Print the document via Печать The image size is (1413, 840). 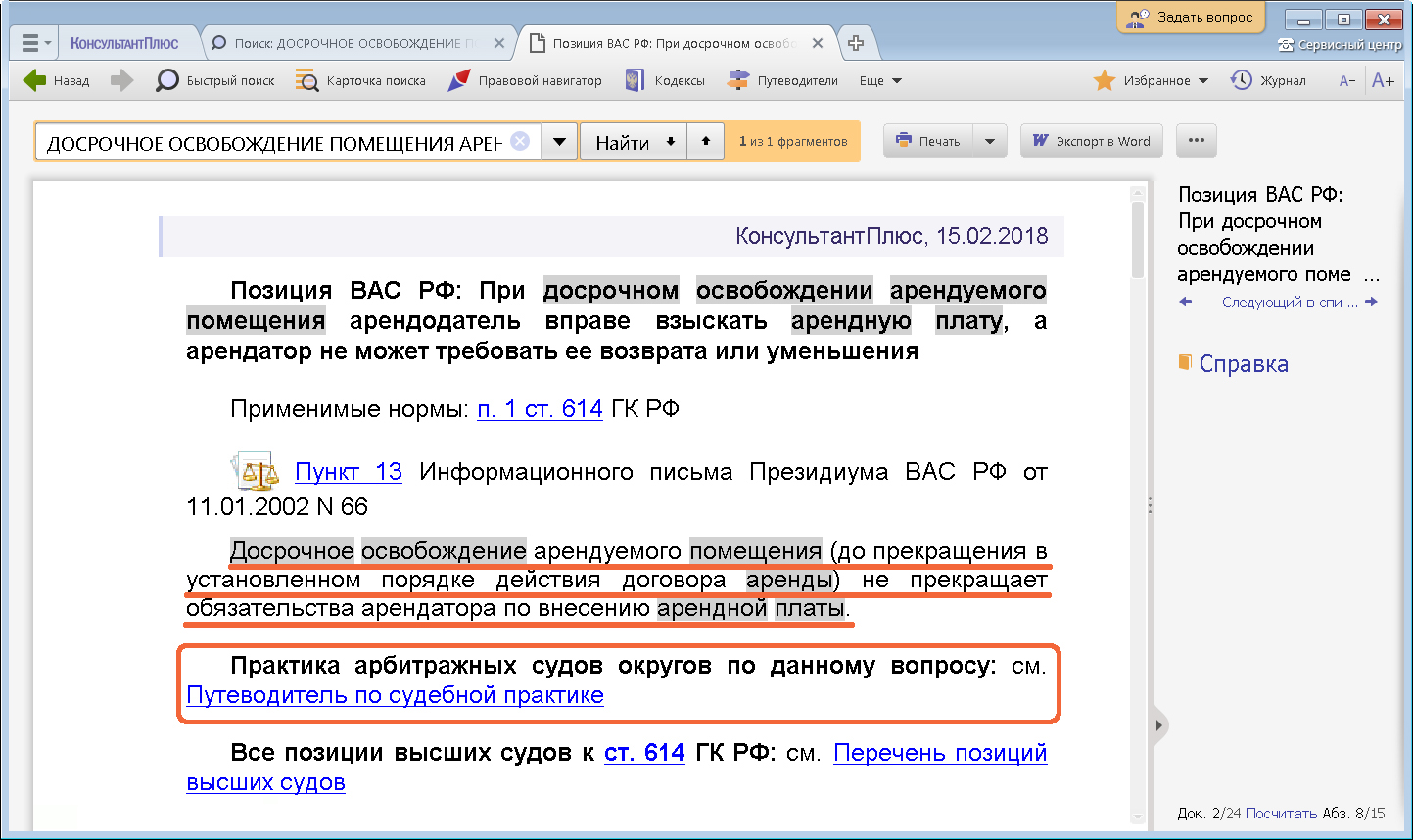click(928, 141)
